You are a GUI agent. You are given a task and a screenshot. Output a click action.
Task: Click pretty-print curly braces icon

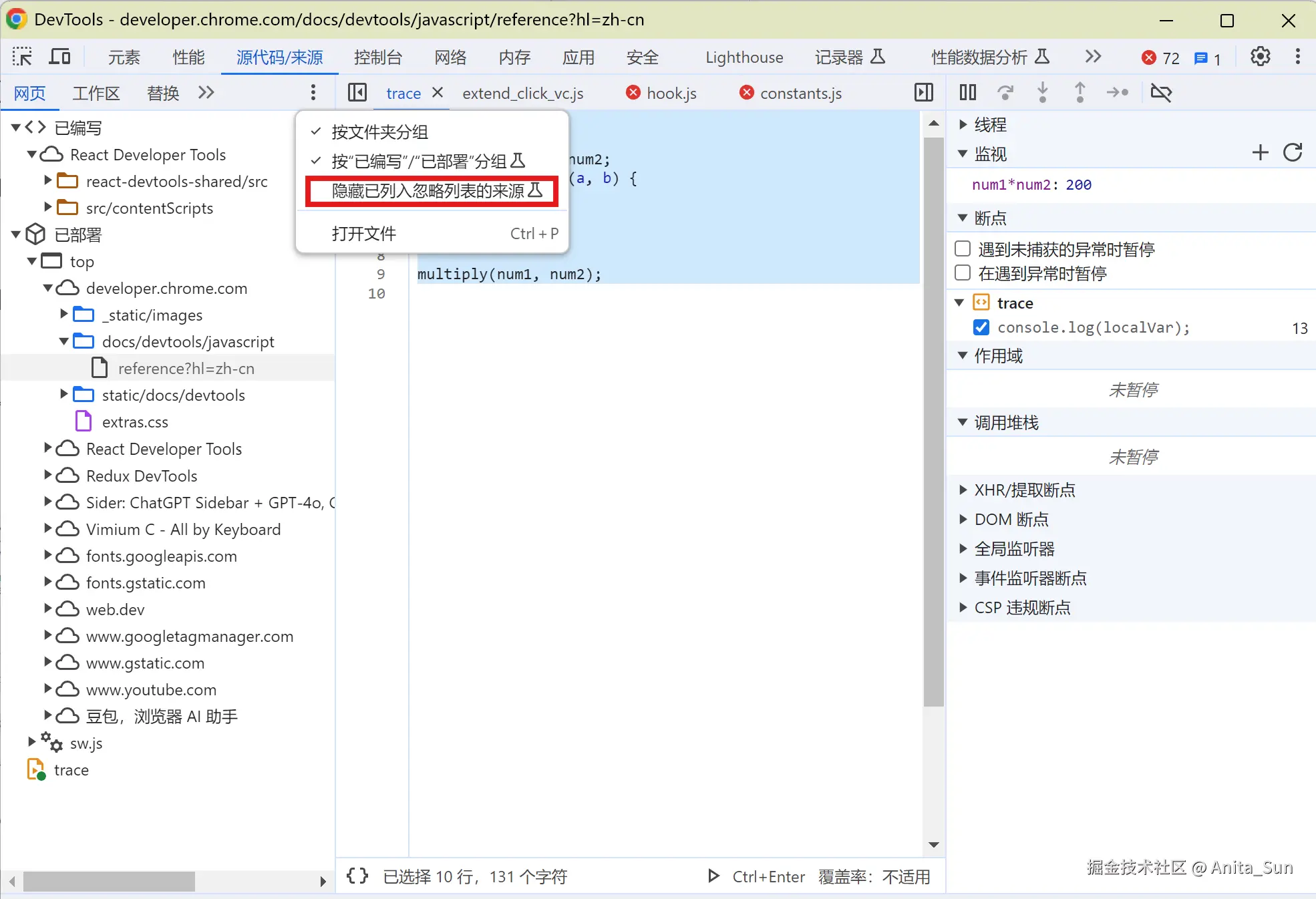(357, 876)
